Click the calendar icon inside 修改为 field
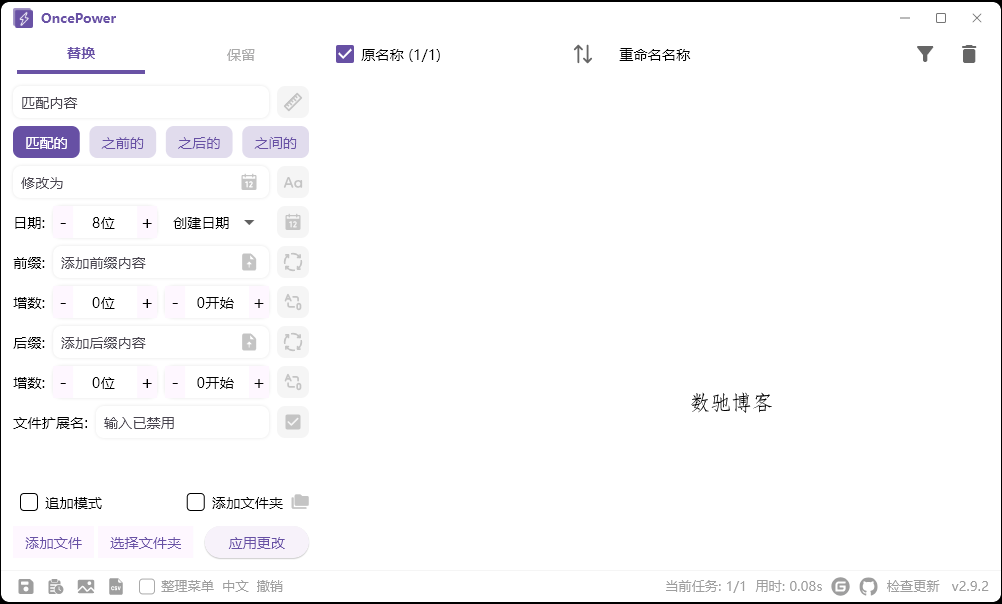 pos(249,183)
